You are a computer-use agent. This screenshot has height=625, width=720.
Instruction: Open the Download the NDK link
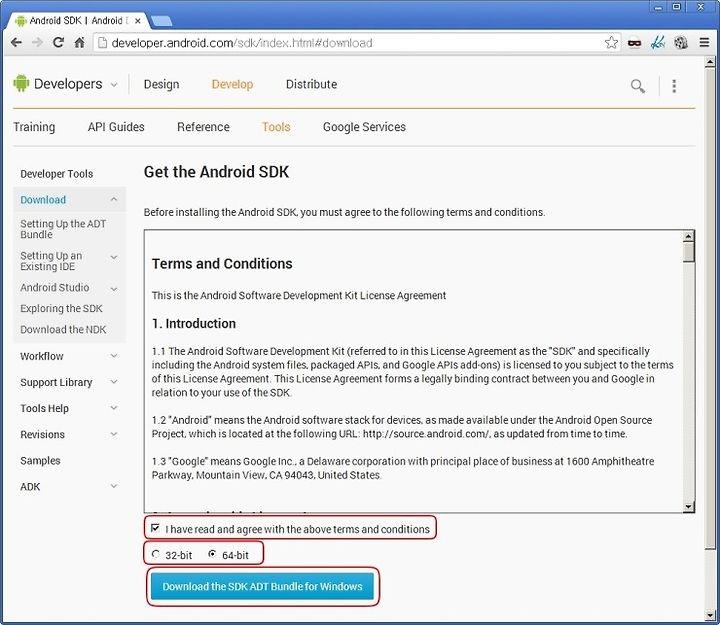[x=63, y=330]
